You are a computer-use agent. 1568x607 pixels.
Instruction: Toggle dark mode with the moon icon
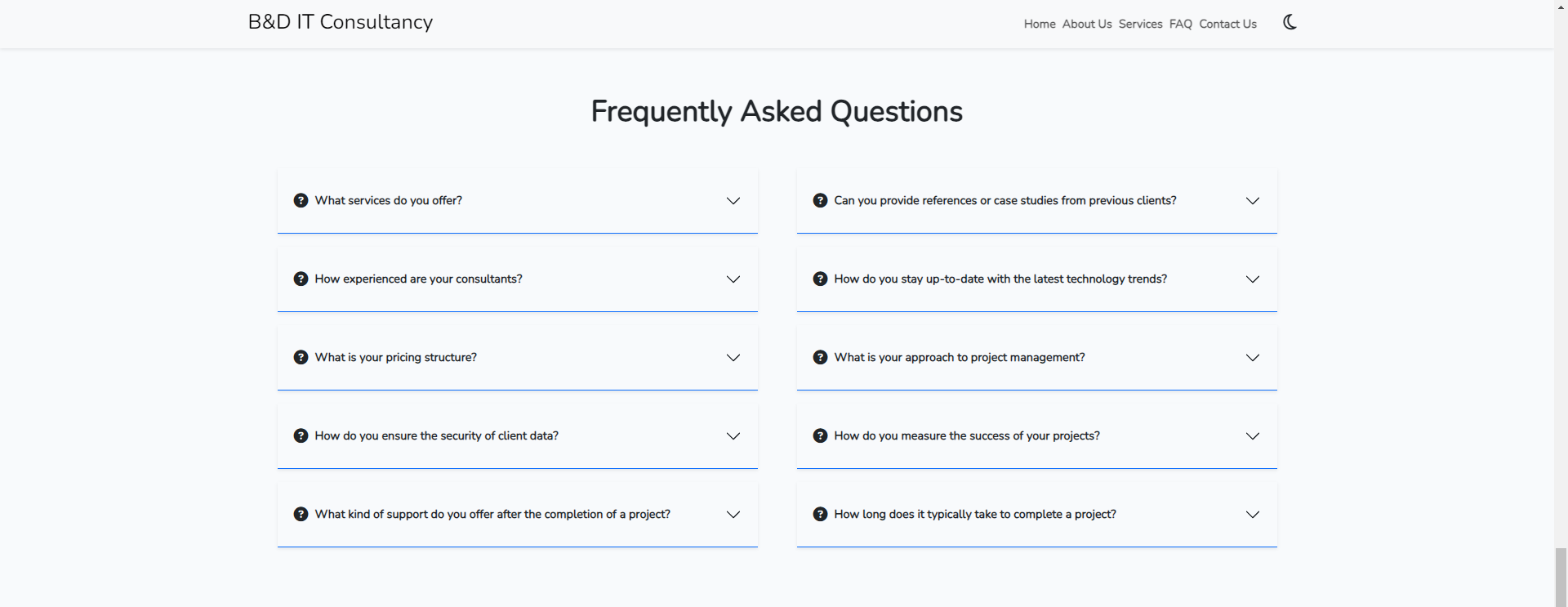1290,22
